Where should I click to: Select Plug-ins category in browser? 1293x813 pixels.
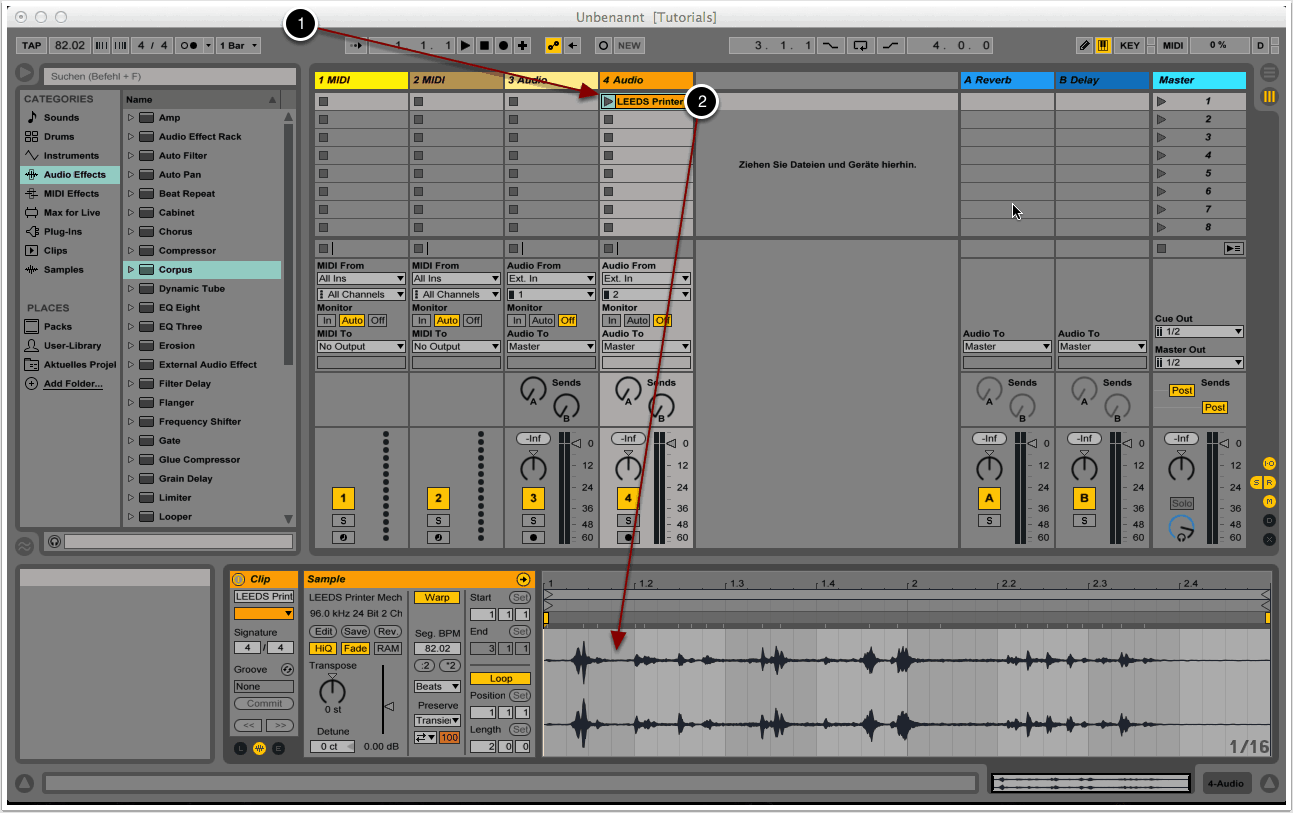(63, 231)
